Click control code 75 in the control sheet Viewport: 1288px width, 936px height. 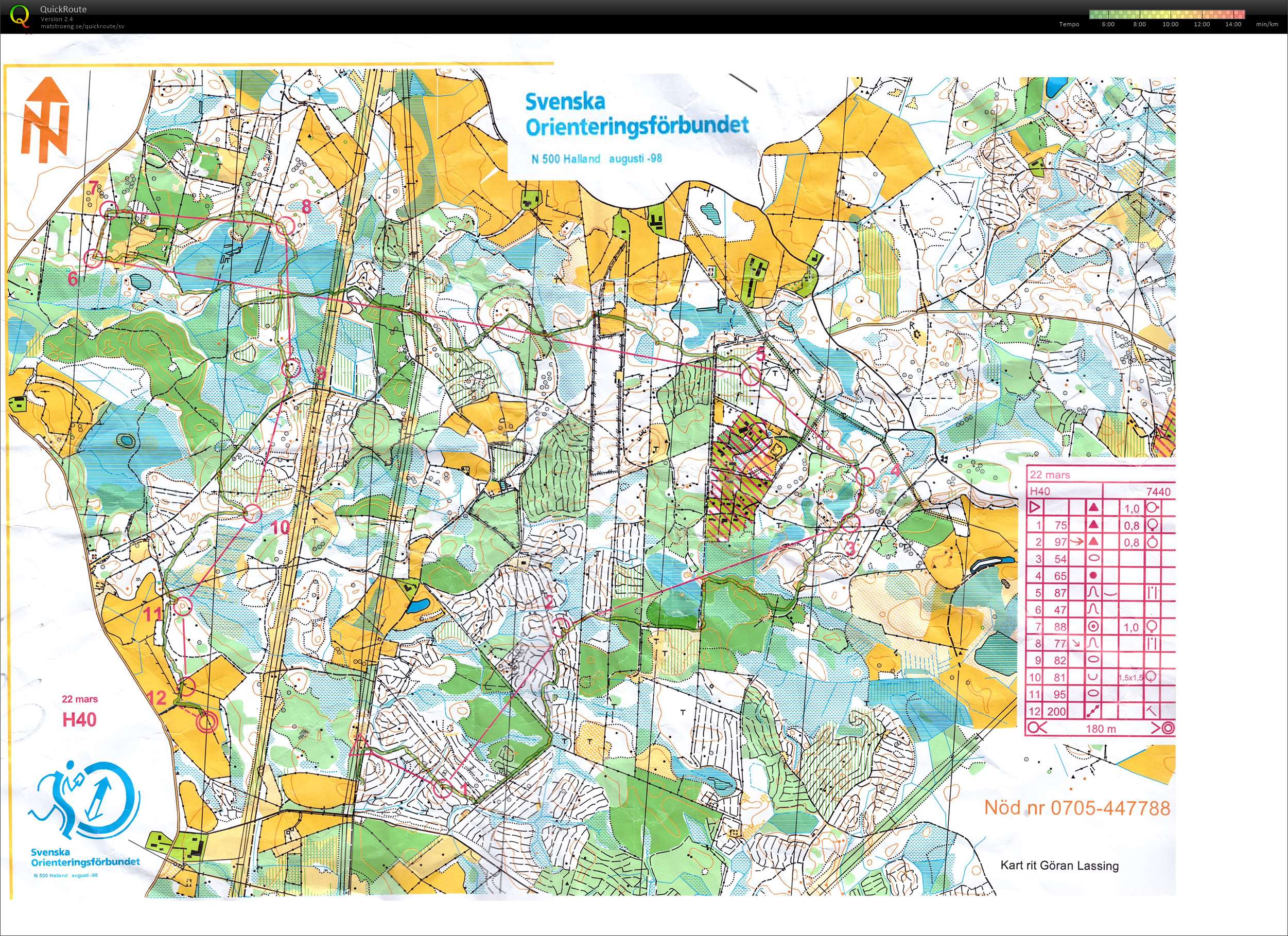(1060, 525)
